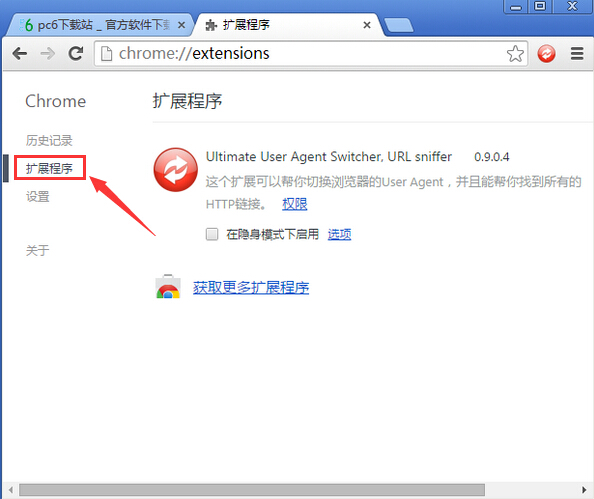Click the browser back arrow
Screen dimensions: 594x499
(x=20, y=53)
